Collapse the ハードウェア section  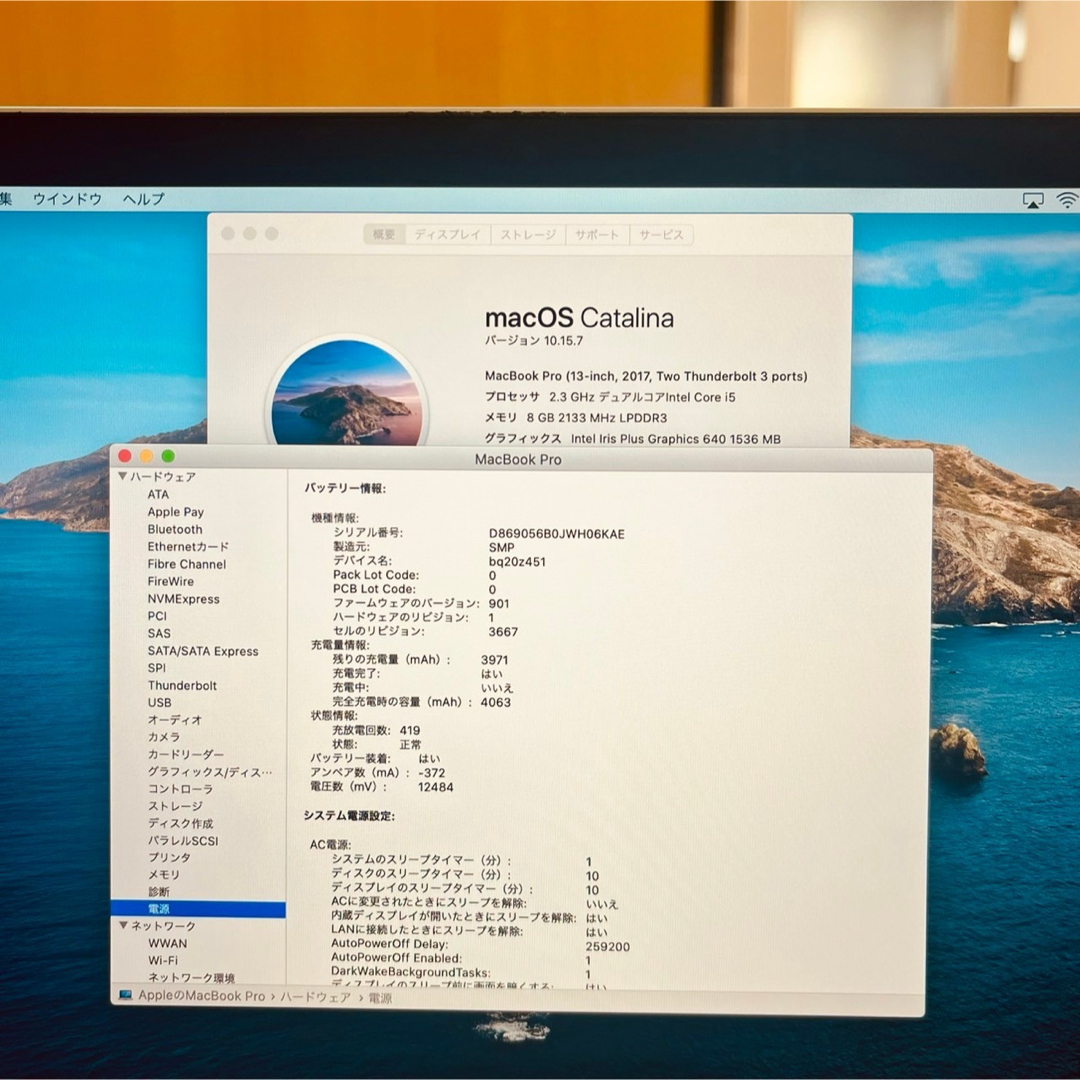(x=123, y=476)
